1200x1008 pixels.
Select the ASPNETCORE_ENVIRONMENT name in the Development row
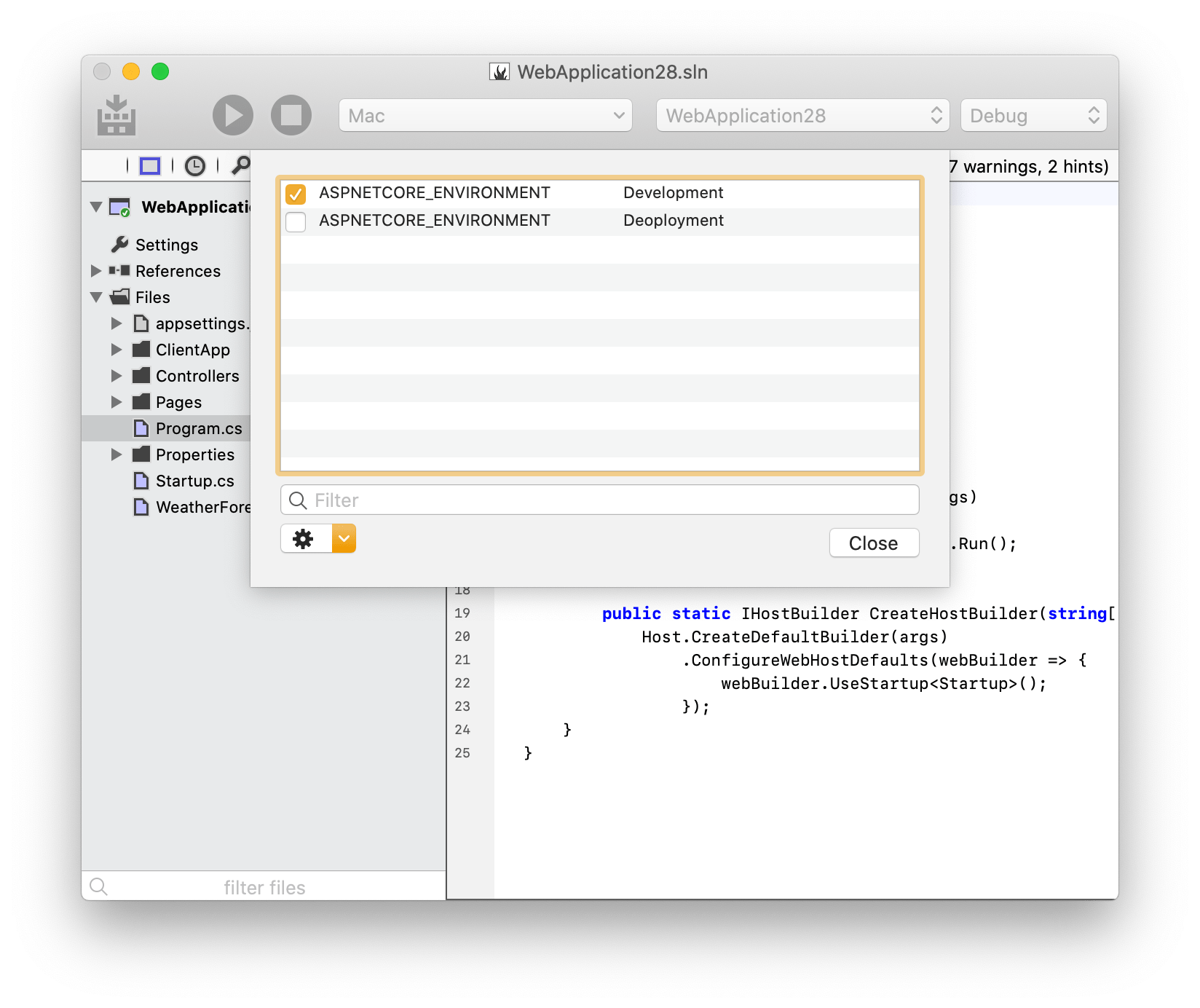[435, 193]
